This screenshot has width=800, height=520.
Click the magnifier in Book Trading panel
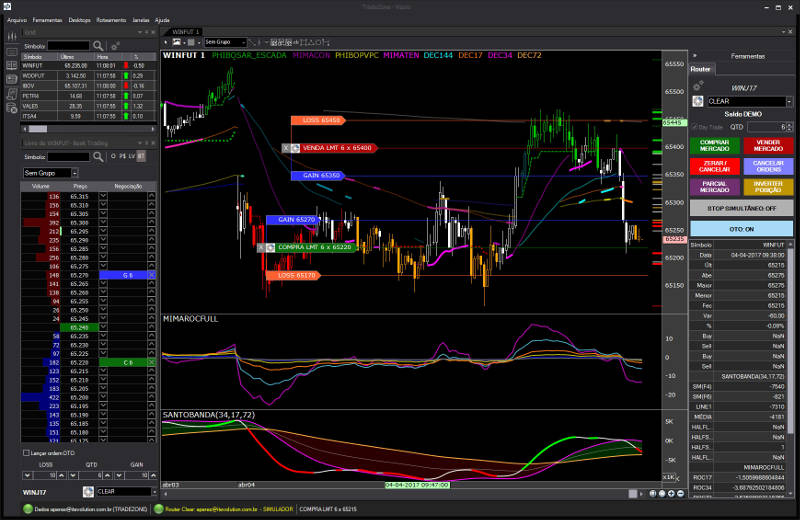click(x=97, y=157)
